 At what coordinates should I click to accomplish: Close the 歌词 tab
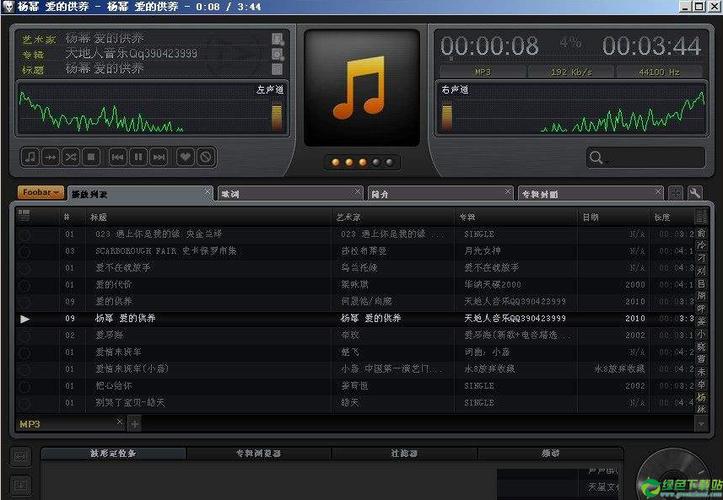point(358,191)
